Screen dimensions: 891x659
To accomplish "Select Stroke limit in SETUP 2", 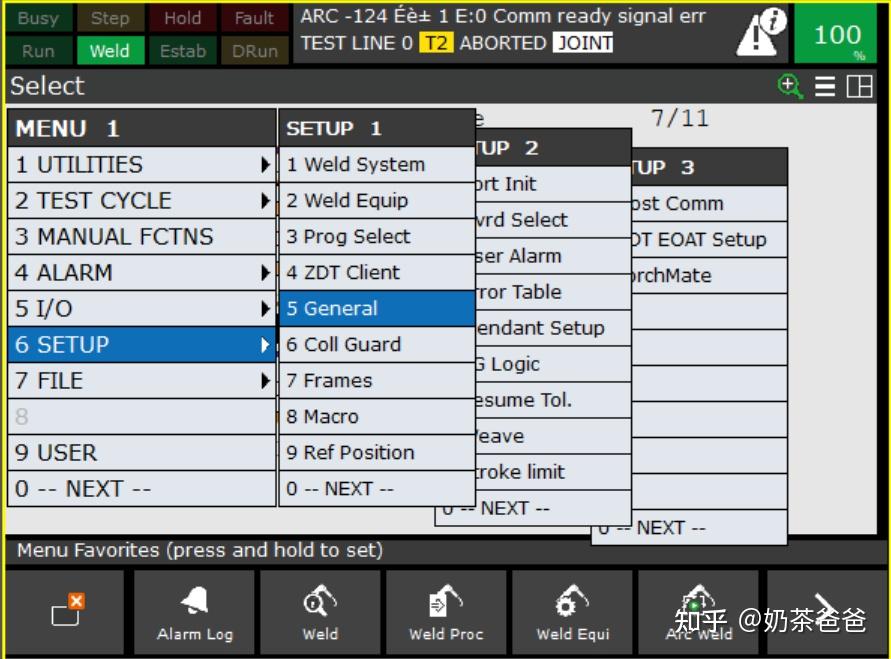I will click(x=553, y=472).
